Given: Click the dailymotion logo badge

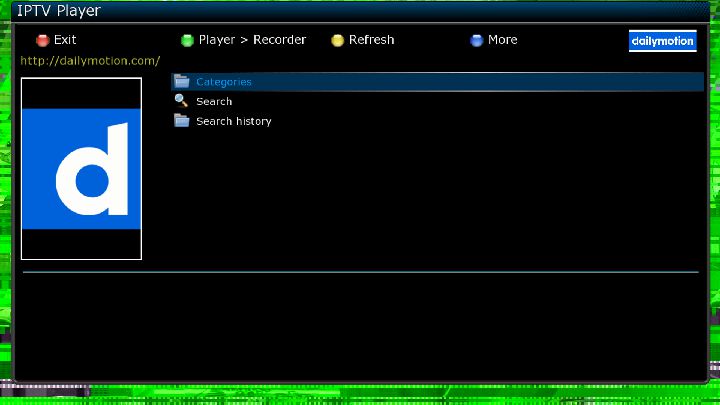Looking at the screenshot, I should click(663, 41).
